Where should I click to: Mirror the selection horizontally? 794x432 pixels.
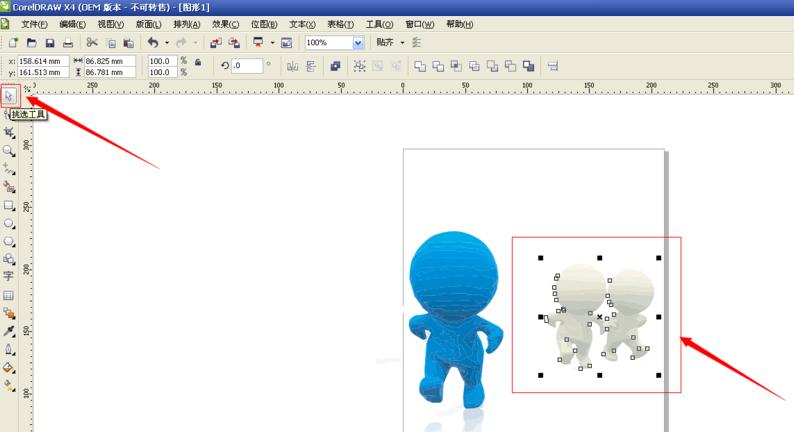(x=292, y=66)
